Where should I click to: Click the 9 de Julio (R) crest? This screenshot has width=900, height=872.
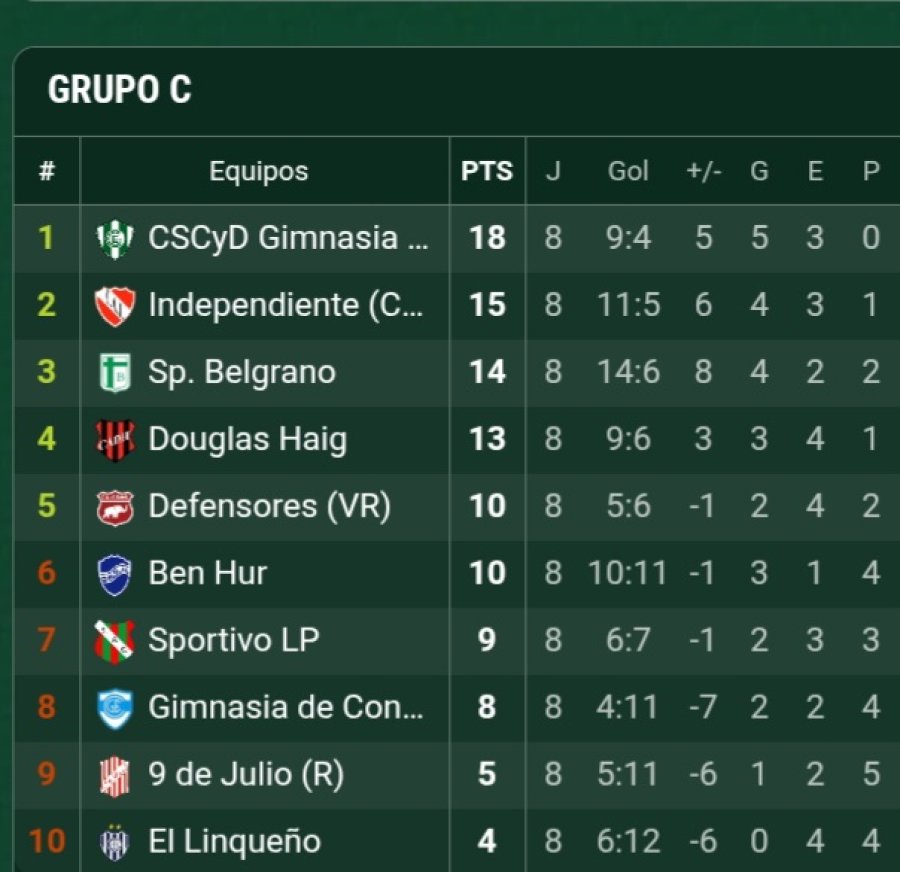click(114, 775)
